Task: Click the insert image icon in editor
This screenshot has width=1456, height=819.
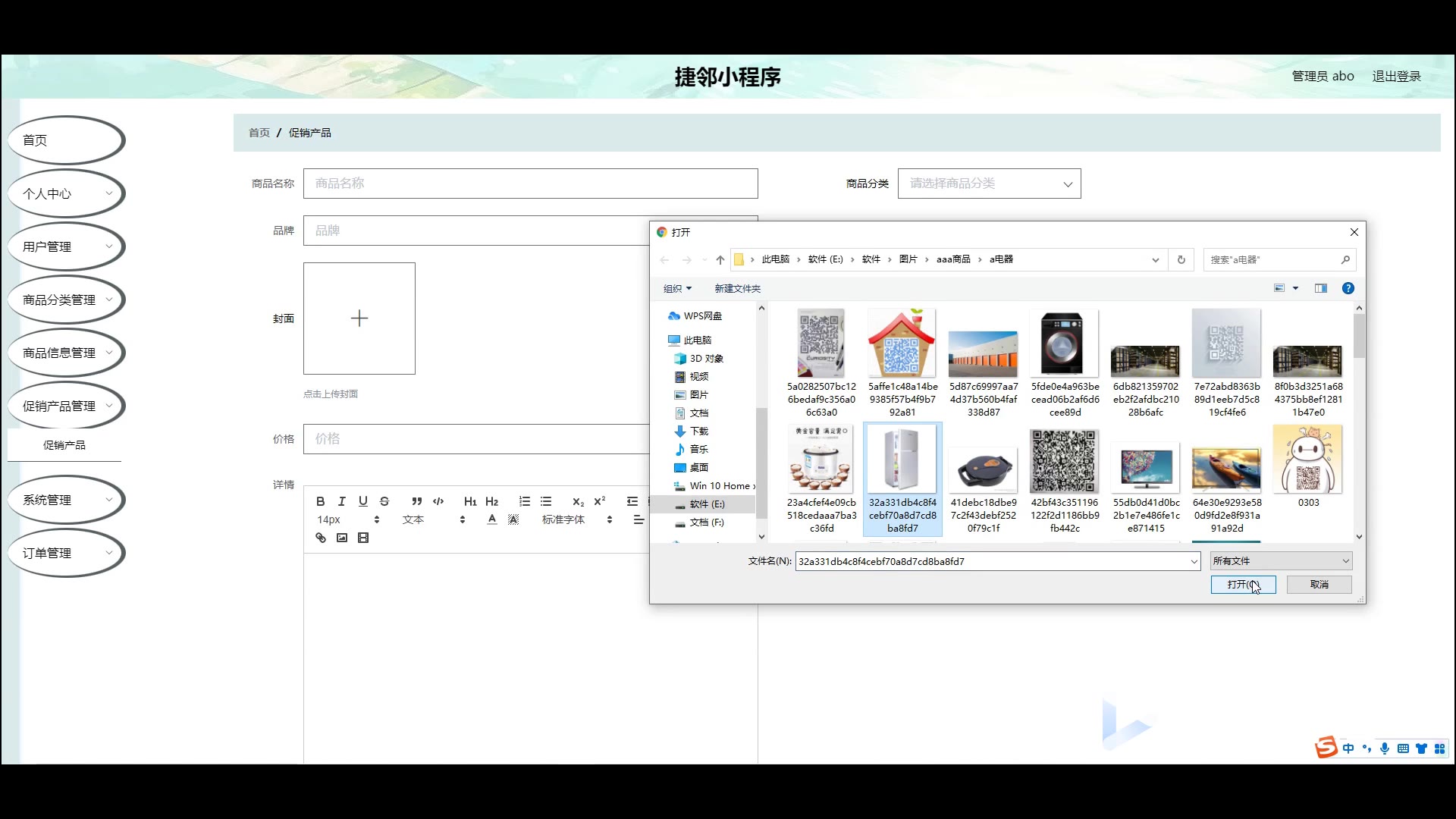Action: pyautogui.click(x=342, y=538)
